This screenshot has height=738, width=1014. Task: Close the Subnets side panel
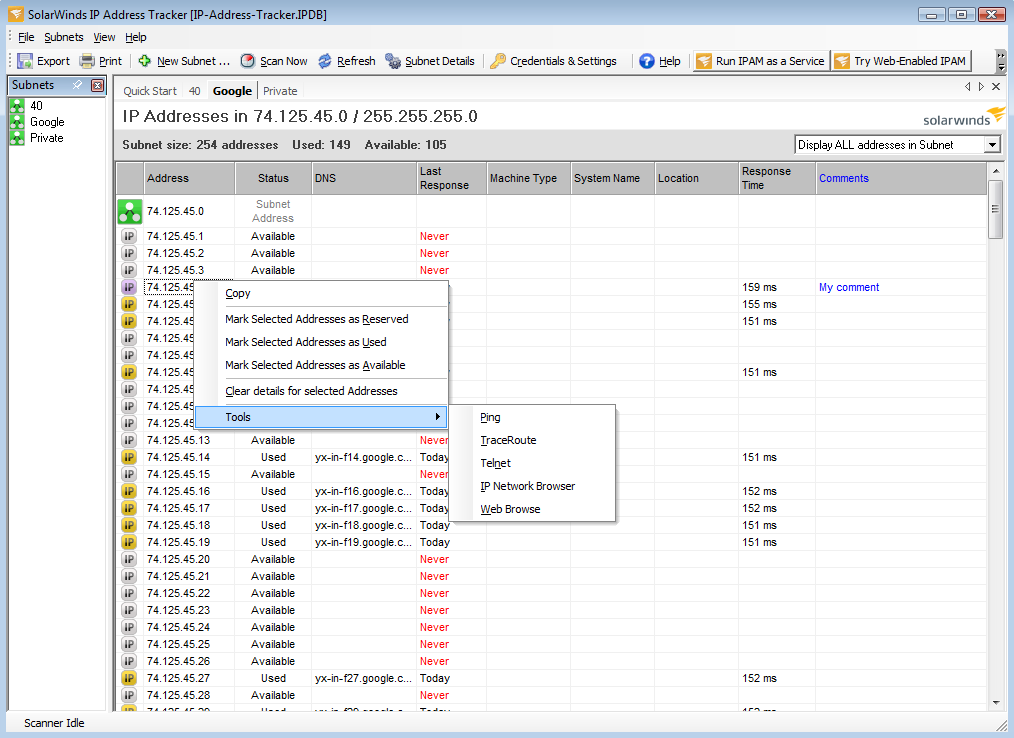pyautogui.click(x=97, y=85)
